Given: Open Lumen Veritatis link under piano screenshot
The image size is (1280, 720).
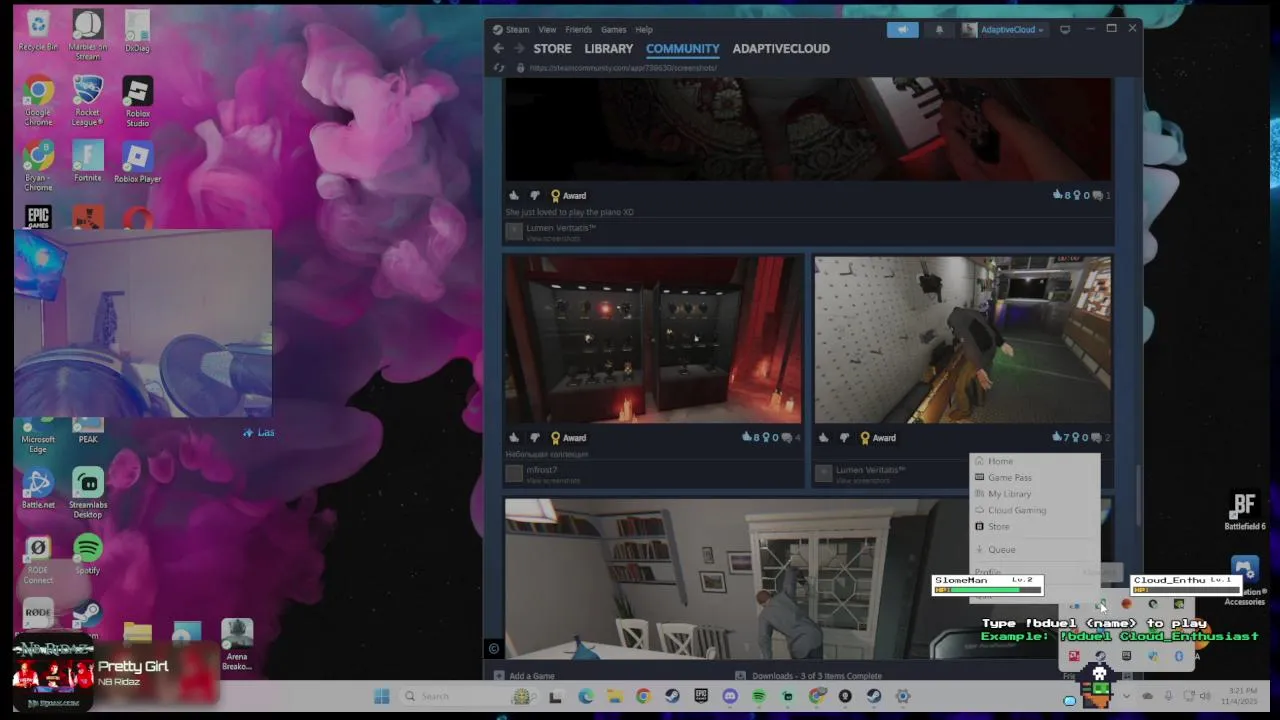Looking at the screenshot, I should [x=561, y=228].
